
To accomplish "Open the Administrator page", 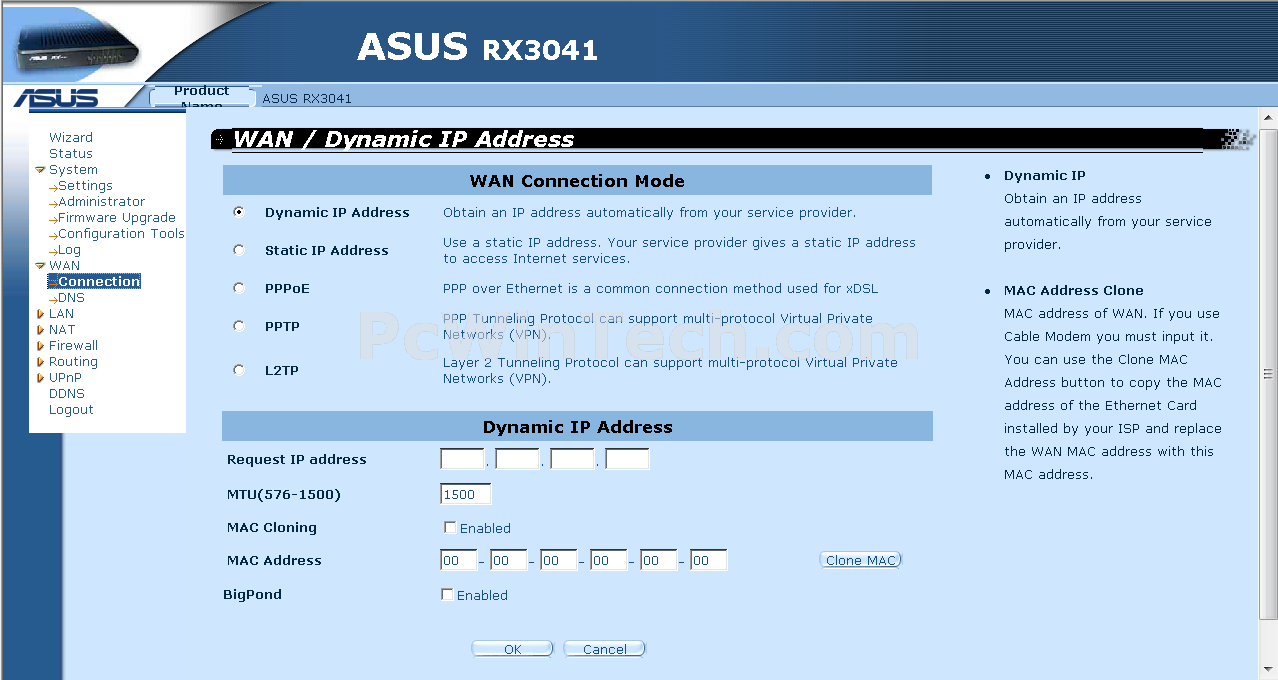I will 101,202.
